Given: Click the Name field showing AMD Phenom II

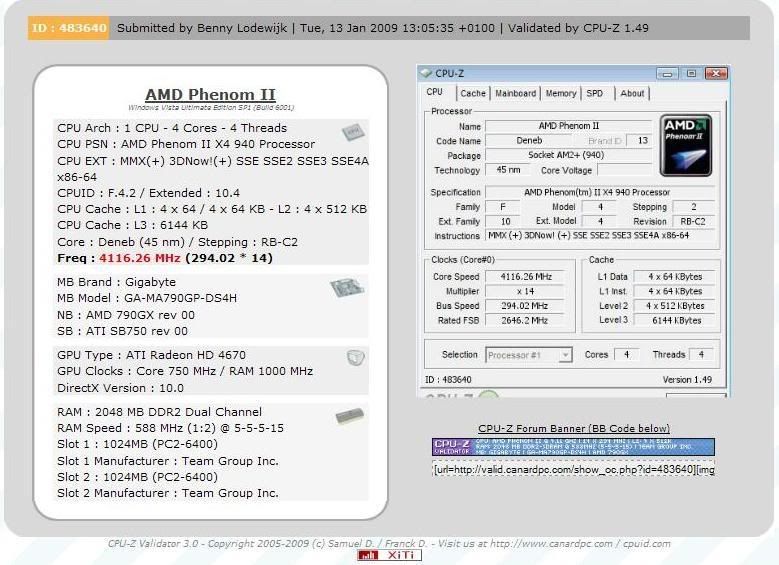Looking at the screenshot, I should [x=568, y=126].
